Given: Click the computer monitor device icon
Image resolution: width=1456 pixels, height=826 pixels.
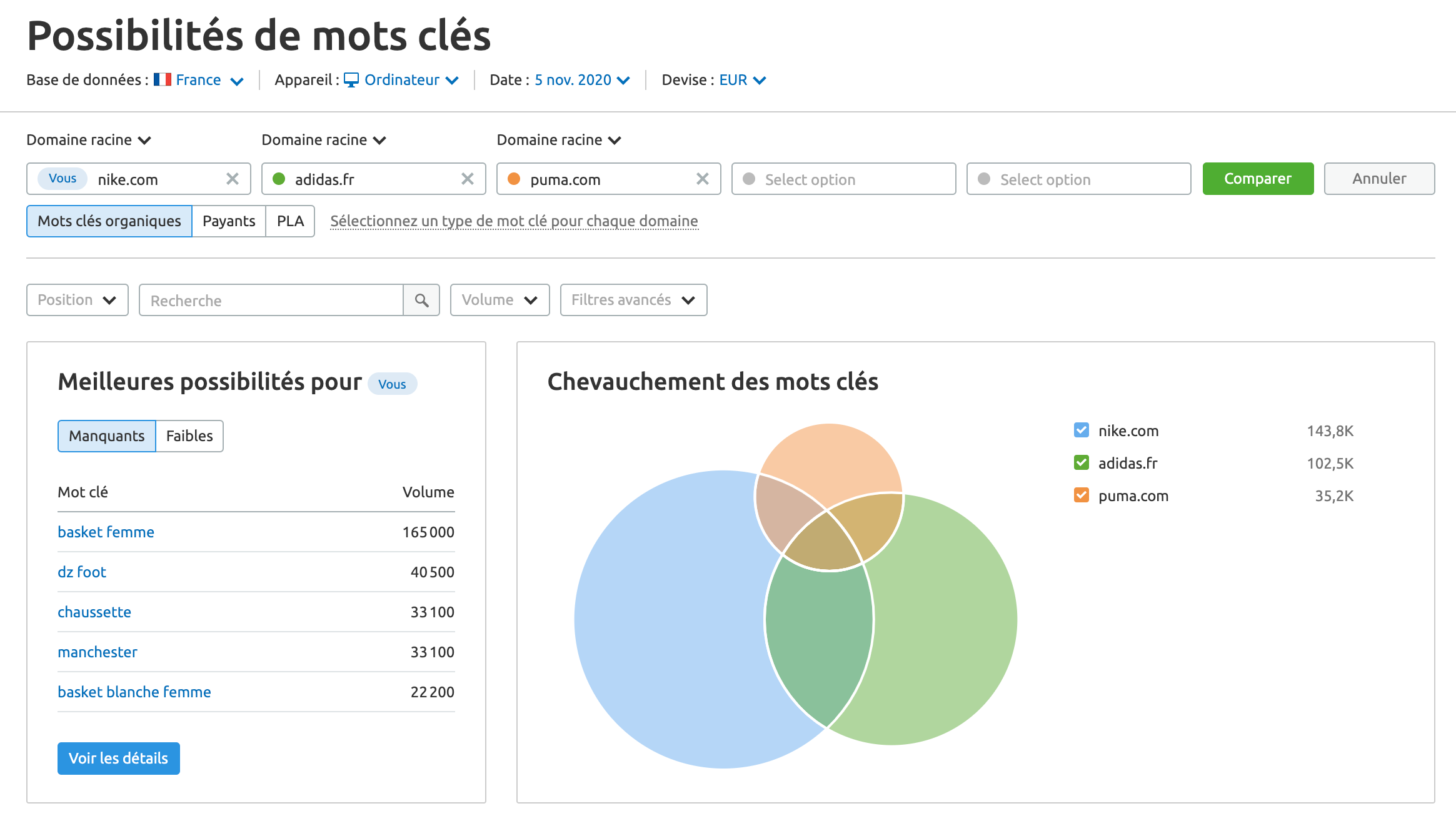Looking at the screenshot, I should (x=351, y=80).
